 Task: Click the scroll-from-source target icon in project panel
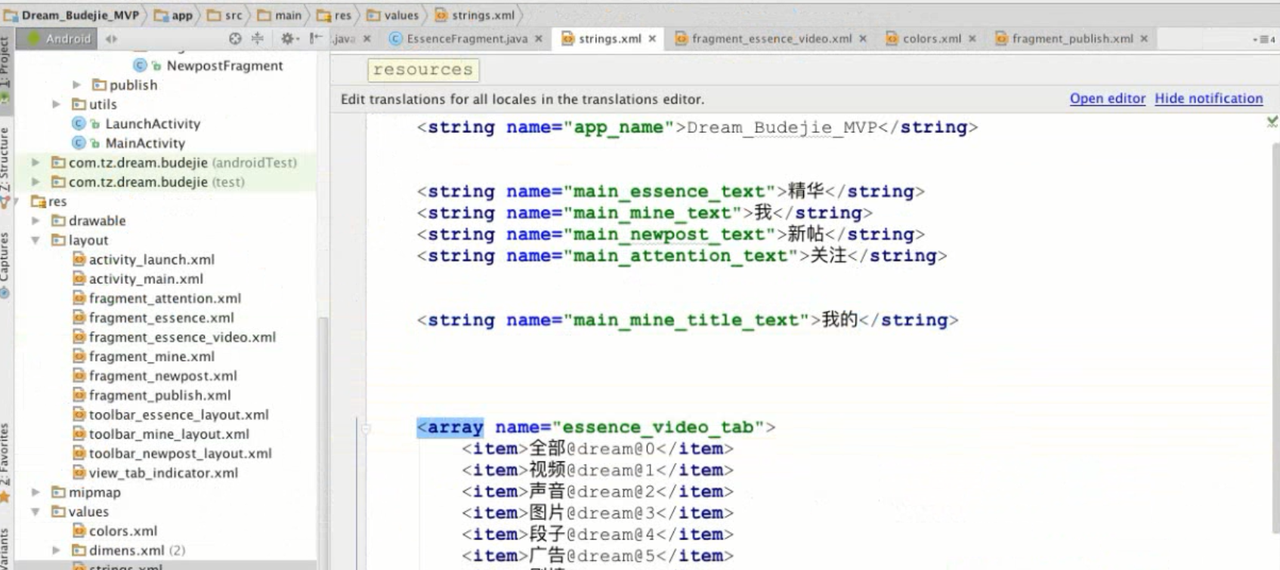pyautogui.click(x=235, y=39)
